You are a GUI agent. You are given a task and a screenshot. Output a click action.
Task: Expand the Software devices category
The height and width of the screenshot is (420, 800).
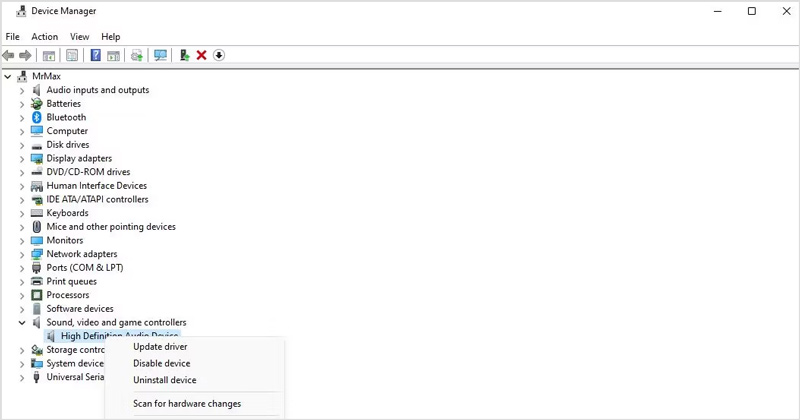(22, 309)
